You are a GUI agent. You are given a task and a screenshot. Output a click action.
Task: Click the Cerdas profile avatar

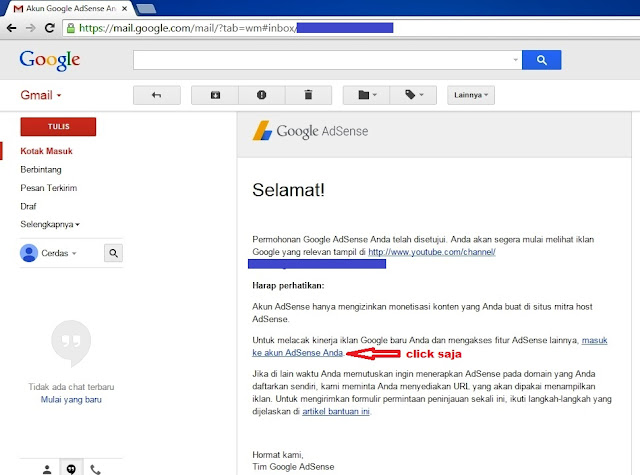[29, 253]
